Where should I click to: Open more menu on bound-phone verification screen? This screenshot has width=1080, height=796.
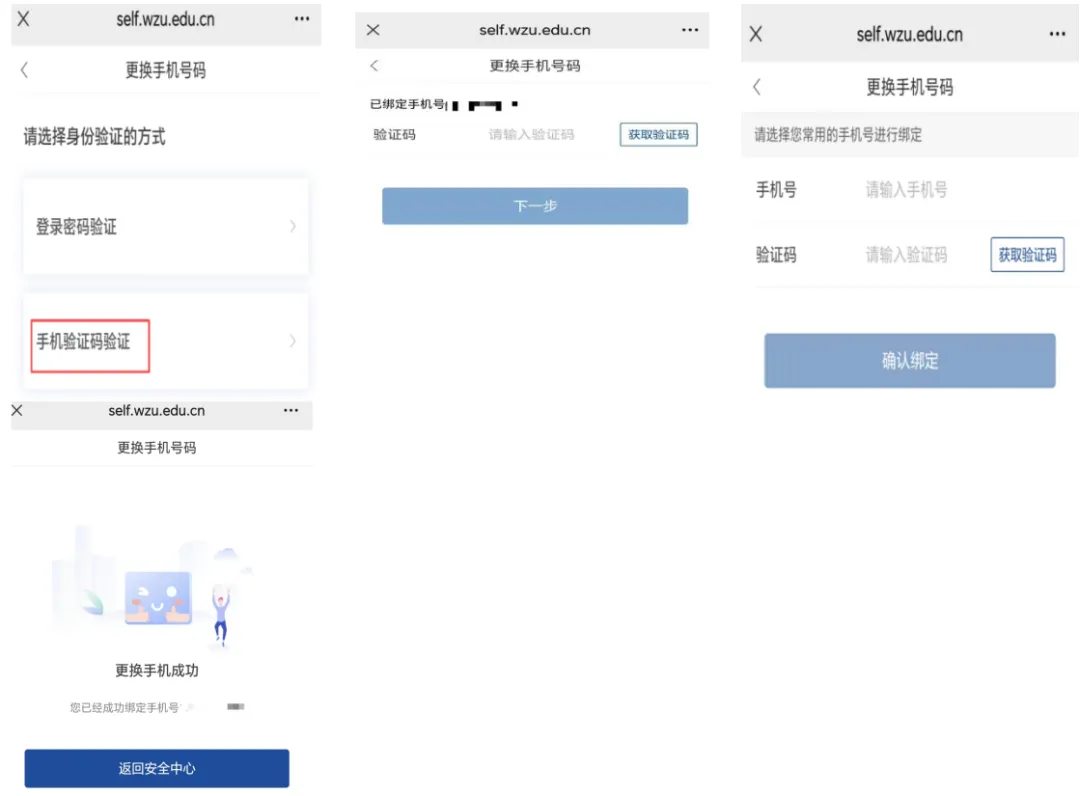tap(690, 30)
